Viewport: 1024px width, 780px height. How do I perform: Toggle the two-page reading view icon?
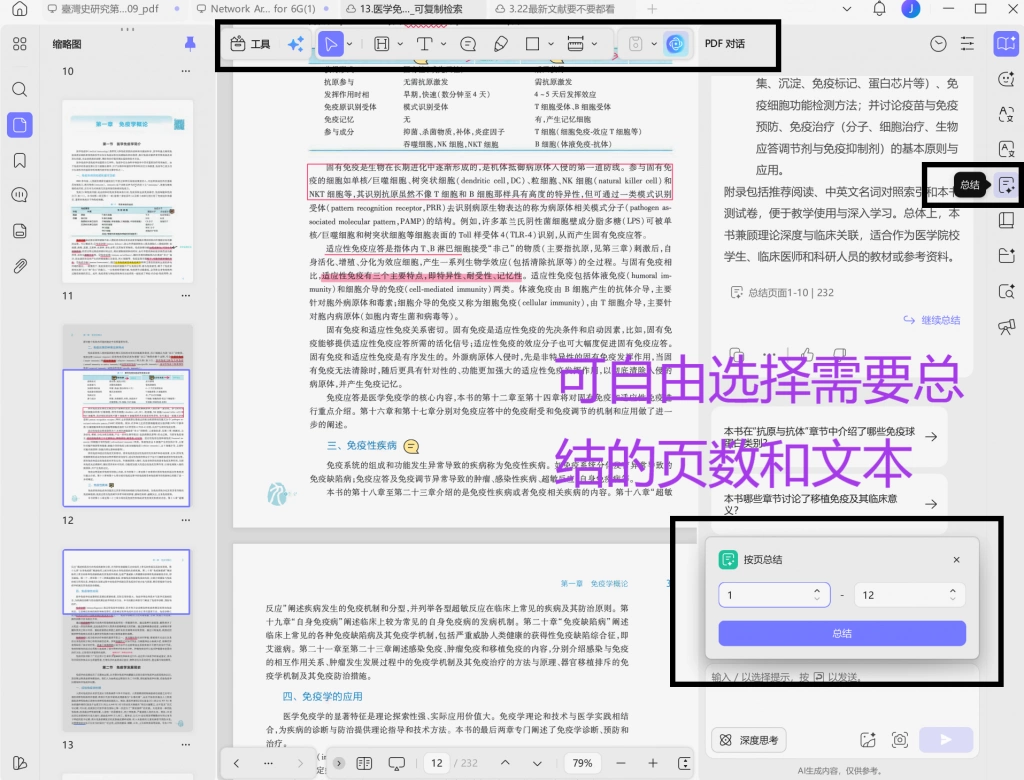364,763
